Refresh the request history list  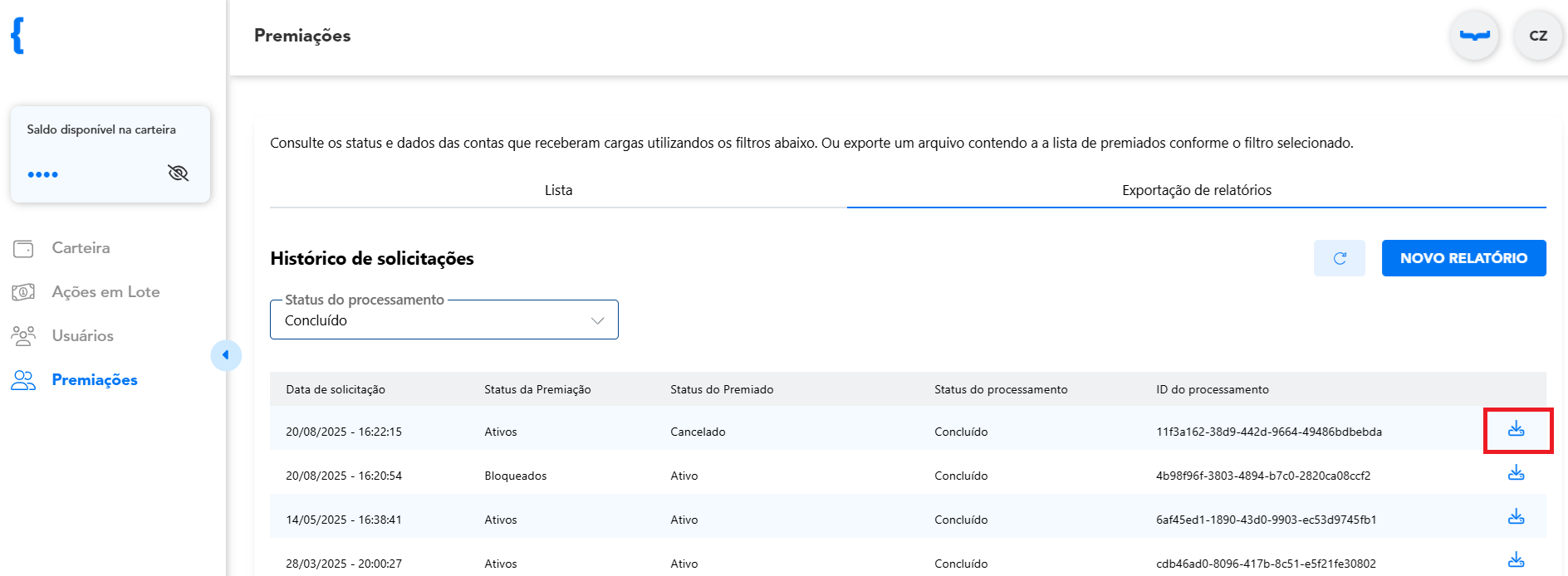point(1340,258)
